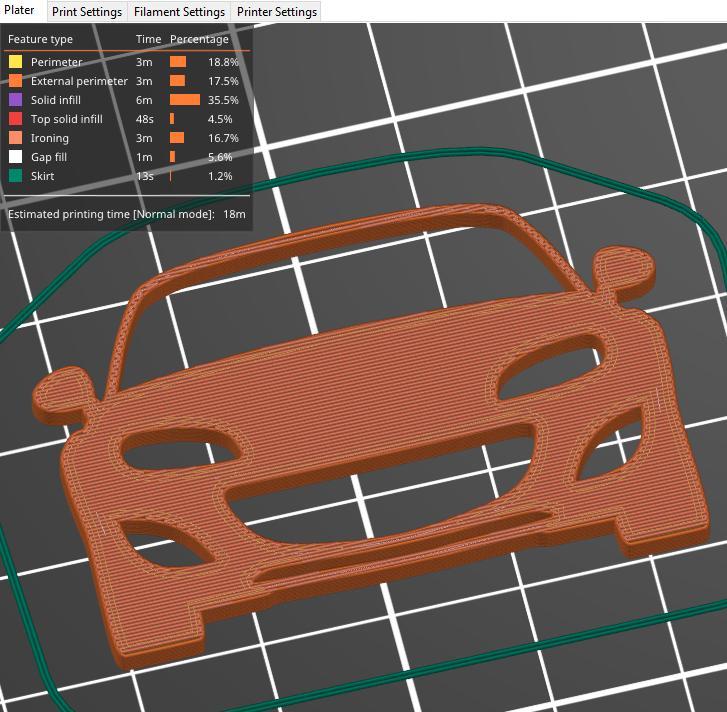
Task: Click the purple Solid infill swatch
Action: (15, 100)
